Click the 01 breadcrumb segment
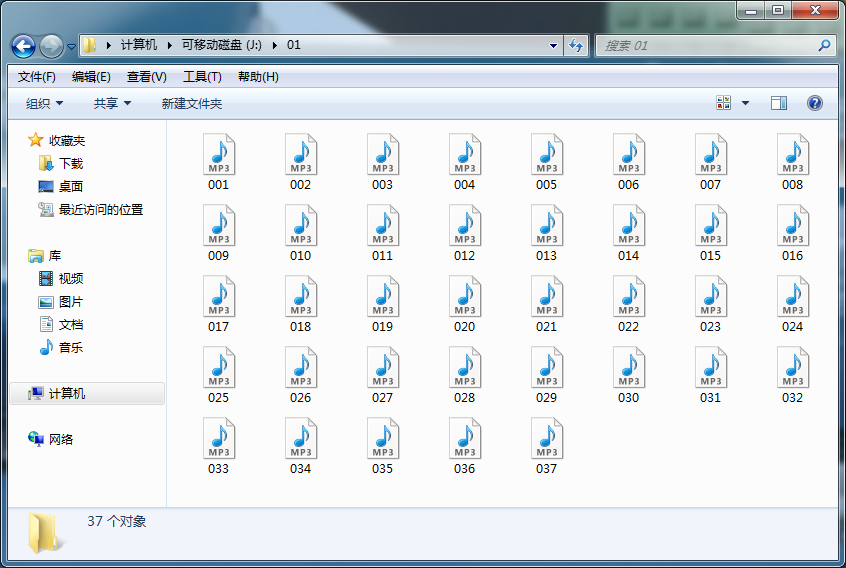The height and width of the screenshot is (568, 846). click(294, 45)
